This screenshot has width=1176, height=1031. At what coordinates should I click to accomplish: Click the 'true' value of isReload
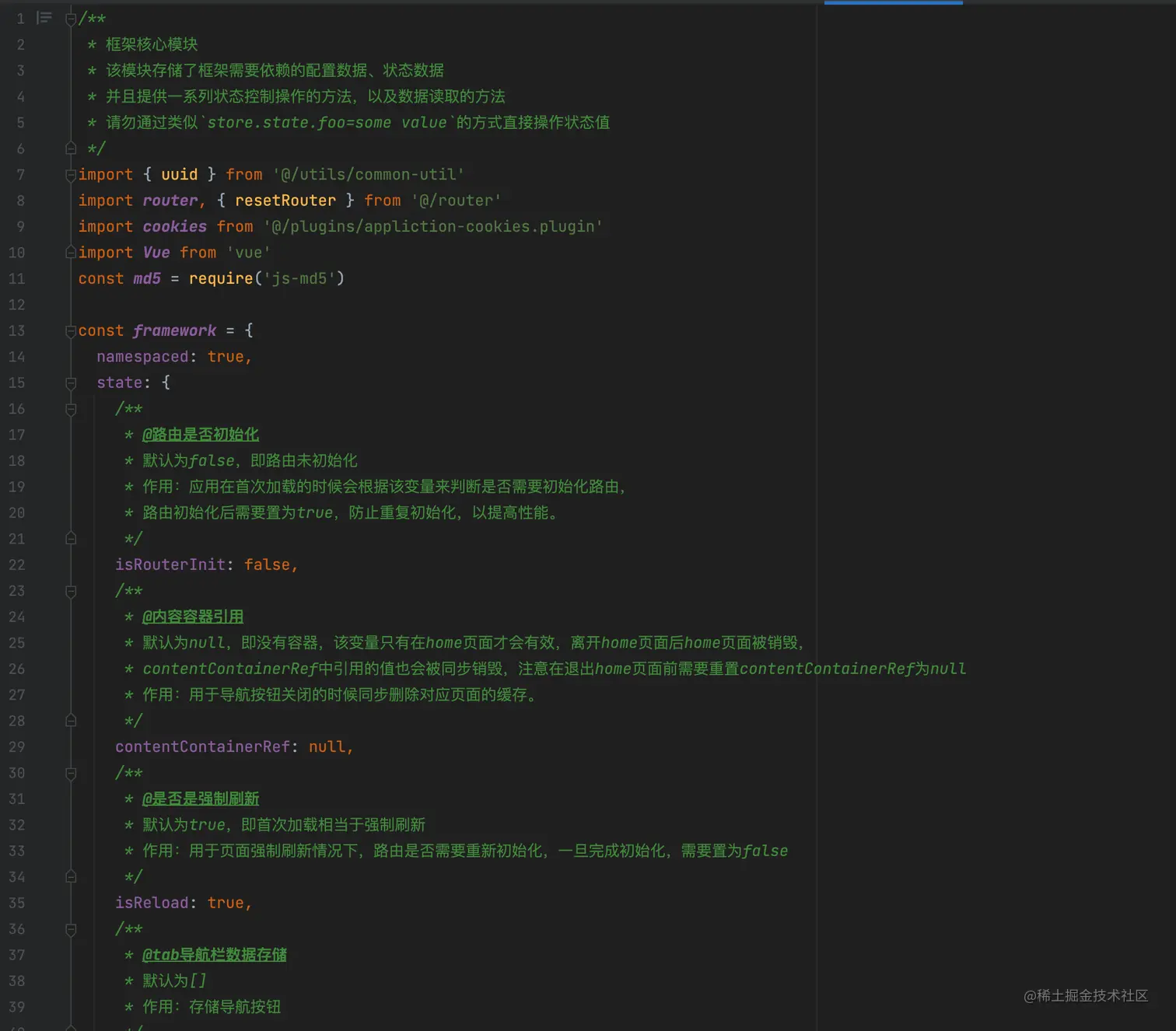226,903
